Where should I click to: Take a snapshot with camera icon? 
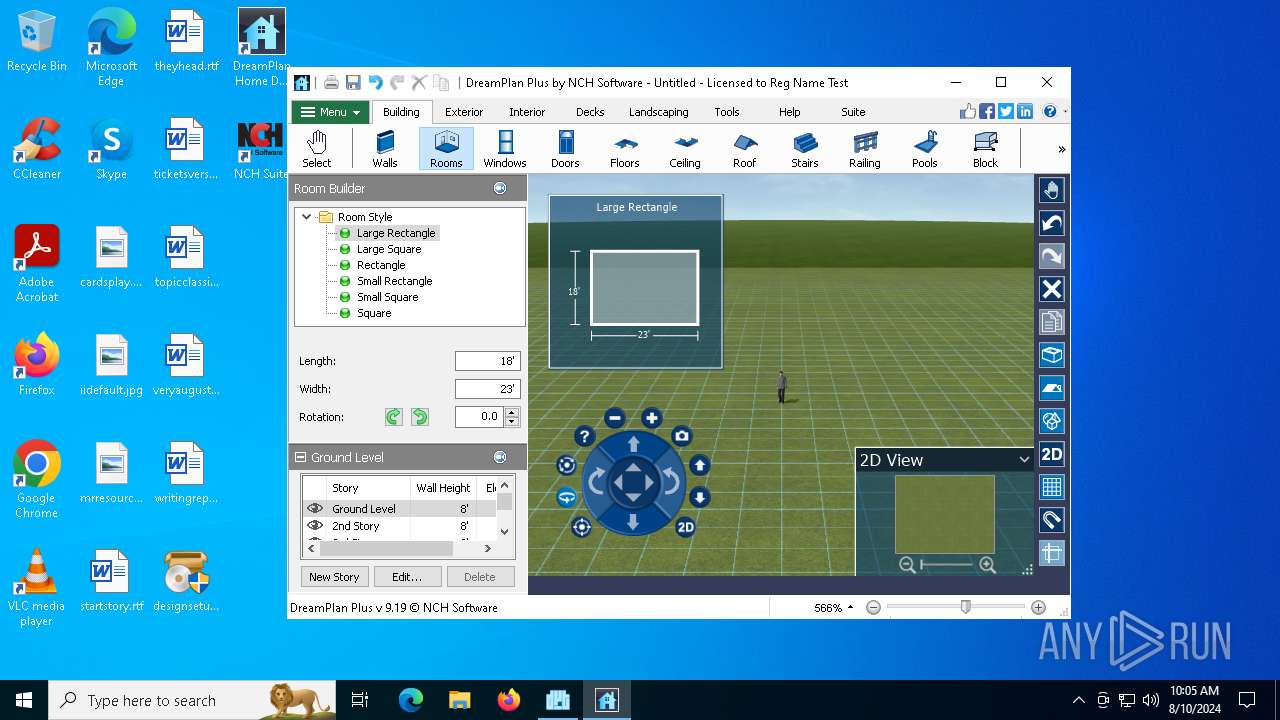(x=681, y=436)
